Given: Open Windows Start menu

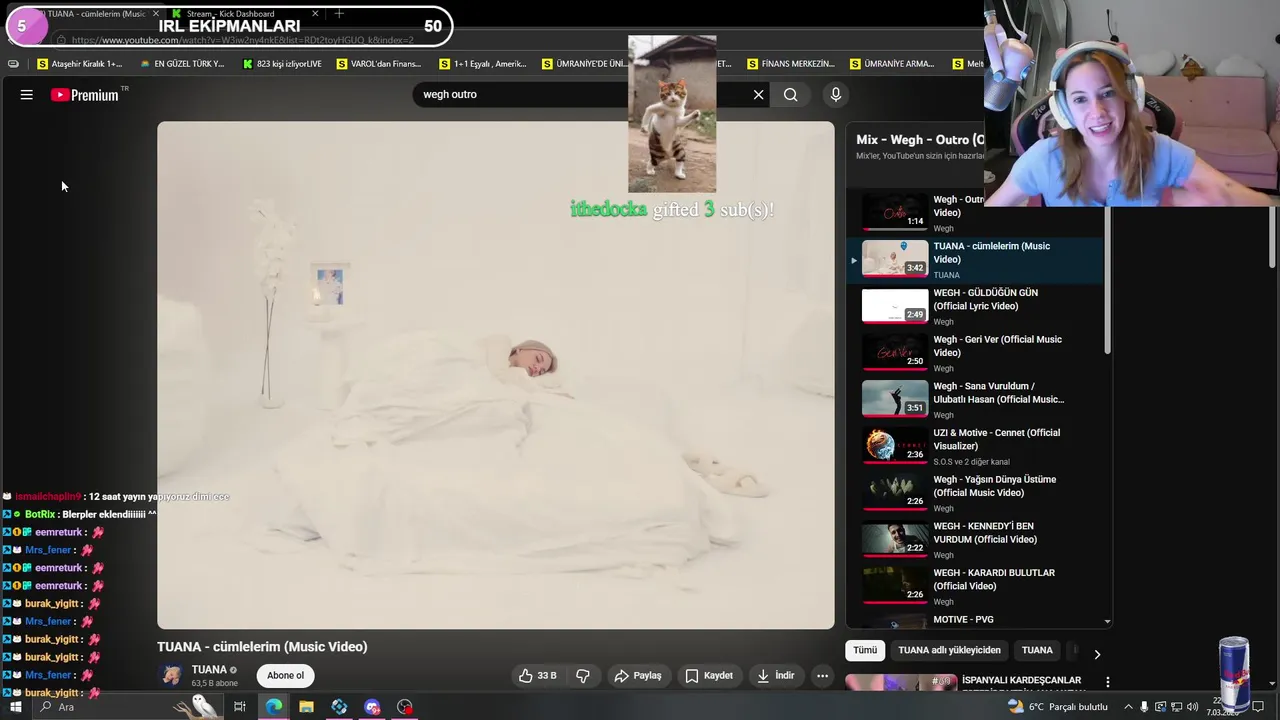Looking at the screenshot, I should [15, 707].
